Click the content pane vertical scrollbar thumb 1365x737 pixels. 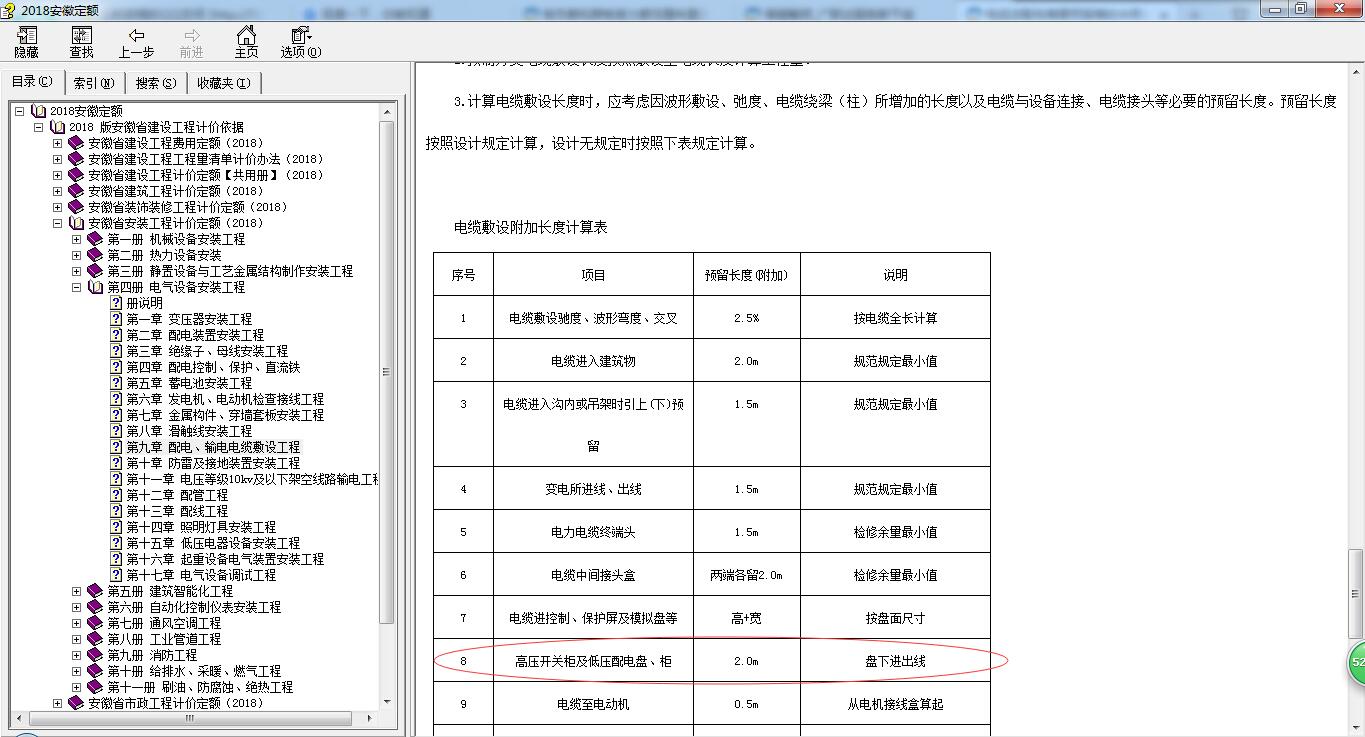point(1356,593)
